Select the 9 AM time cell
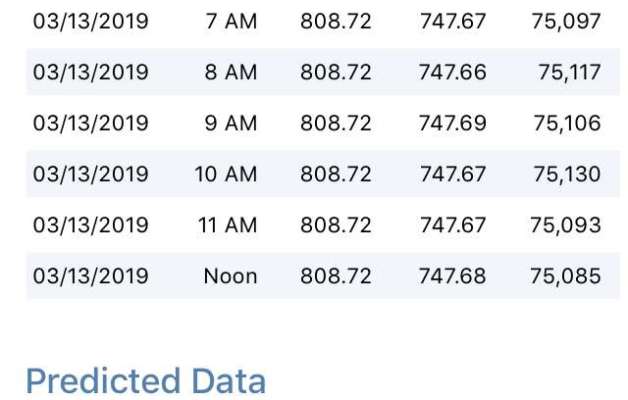Image resolution: width=628 pixels, height=400 pixels. tap(231, 123)
